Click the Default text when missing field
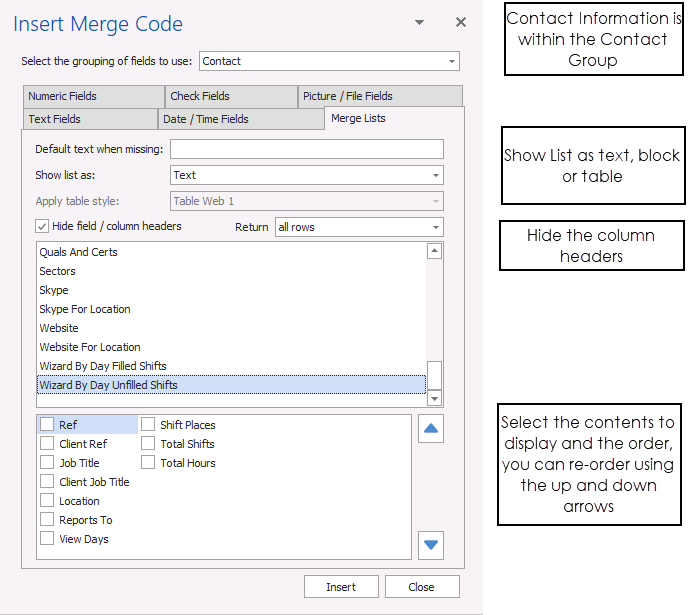 pyautogui.click(x=306, y=149)
